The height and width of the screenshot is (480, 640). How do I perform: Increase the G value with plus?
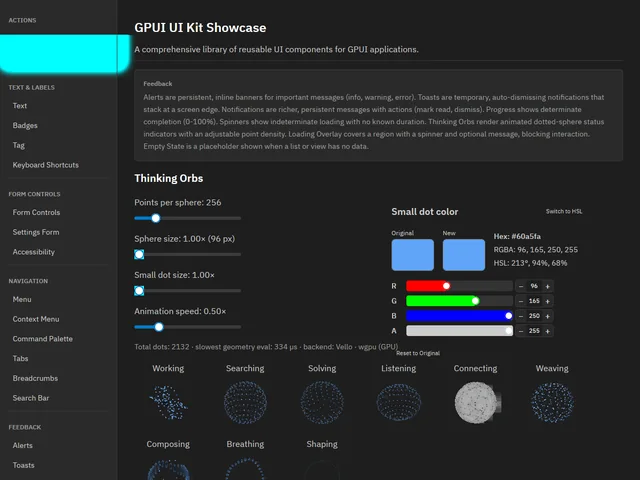coord(548,301)
